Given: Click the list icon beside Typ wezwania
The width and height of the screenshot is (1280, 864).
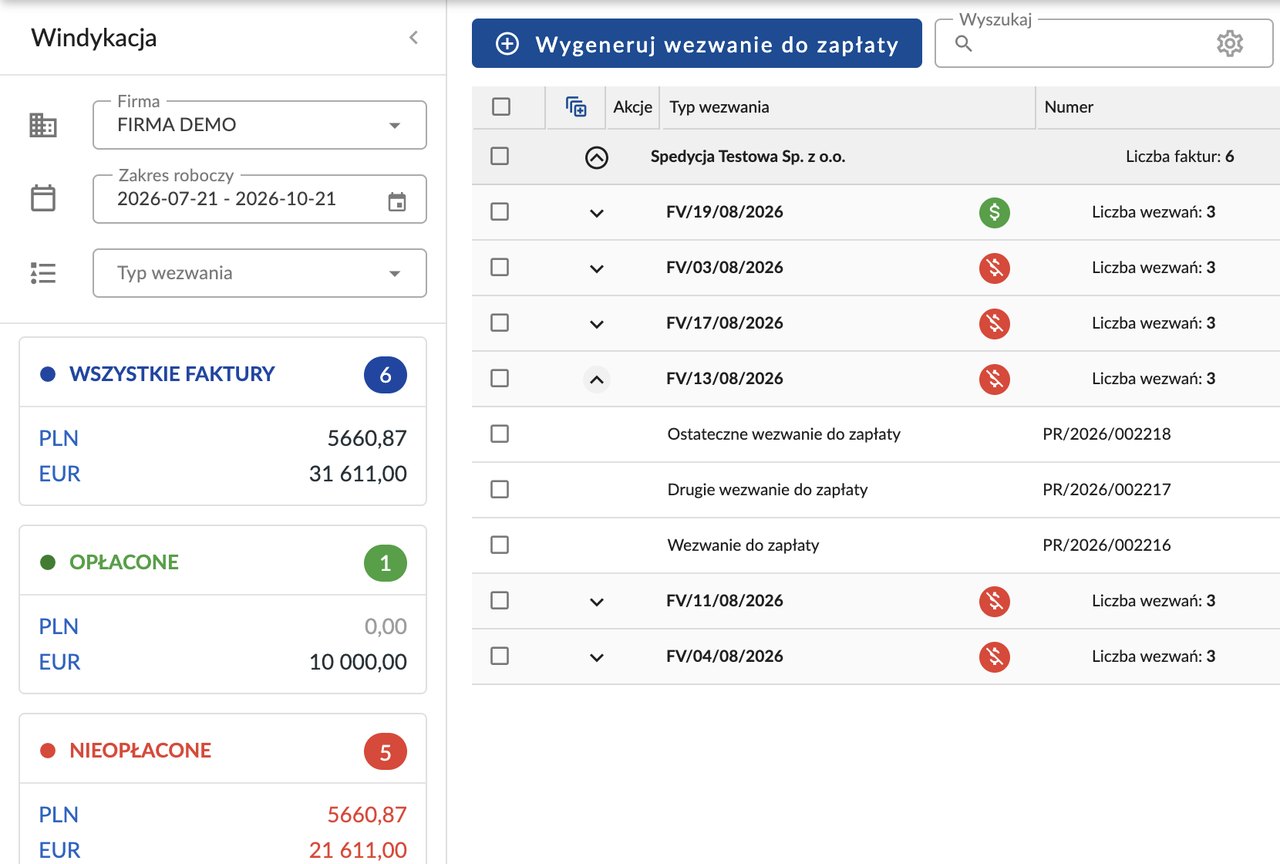Looking at the screenshot, I should [x=43, y=273].
